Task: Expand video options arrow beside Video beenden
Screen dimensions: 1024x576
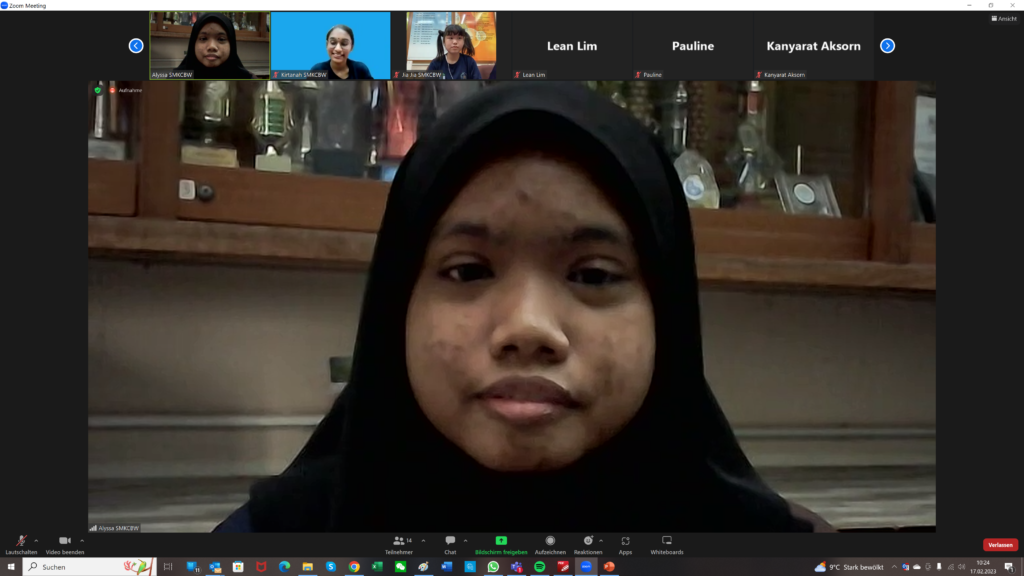Action: (82, 540)
